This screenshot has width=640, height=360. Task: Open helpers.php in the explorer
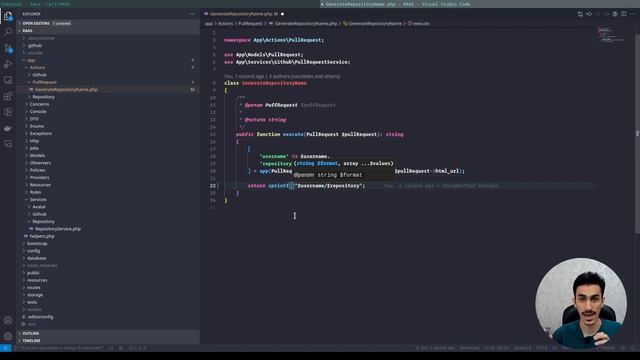tap(42, 236)
